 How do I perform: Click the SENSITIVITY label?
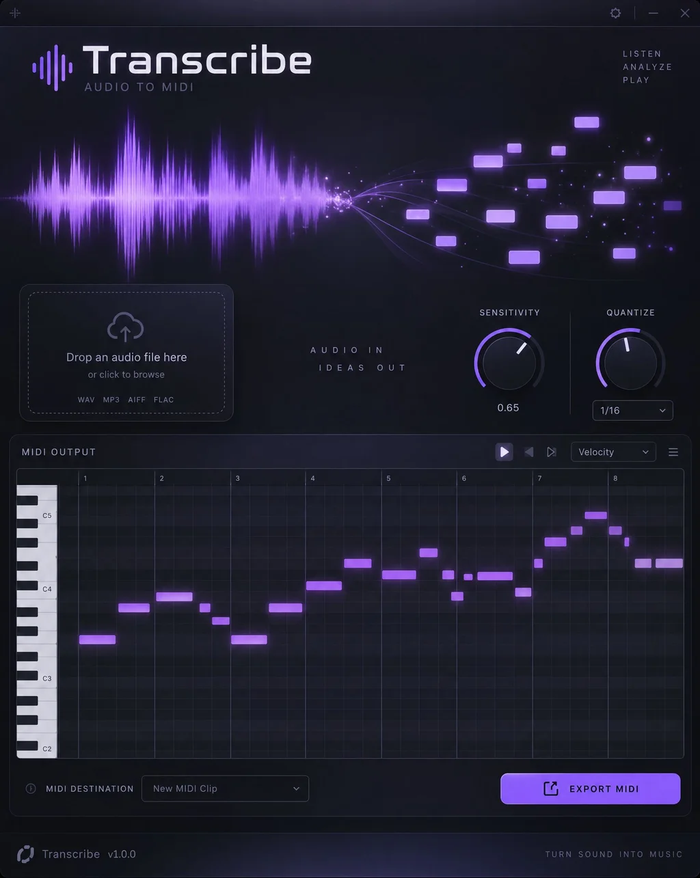coord(510,312)
